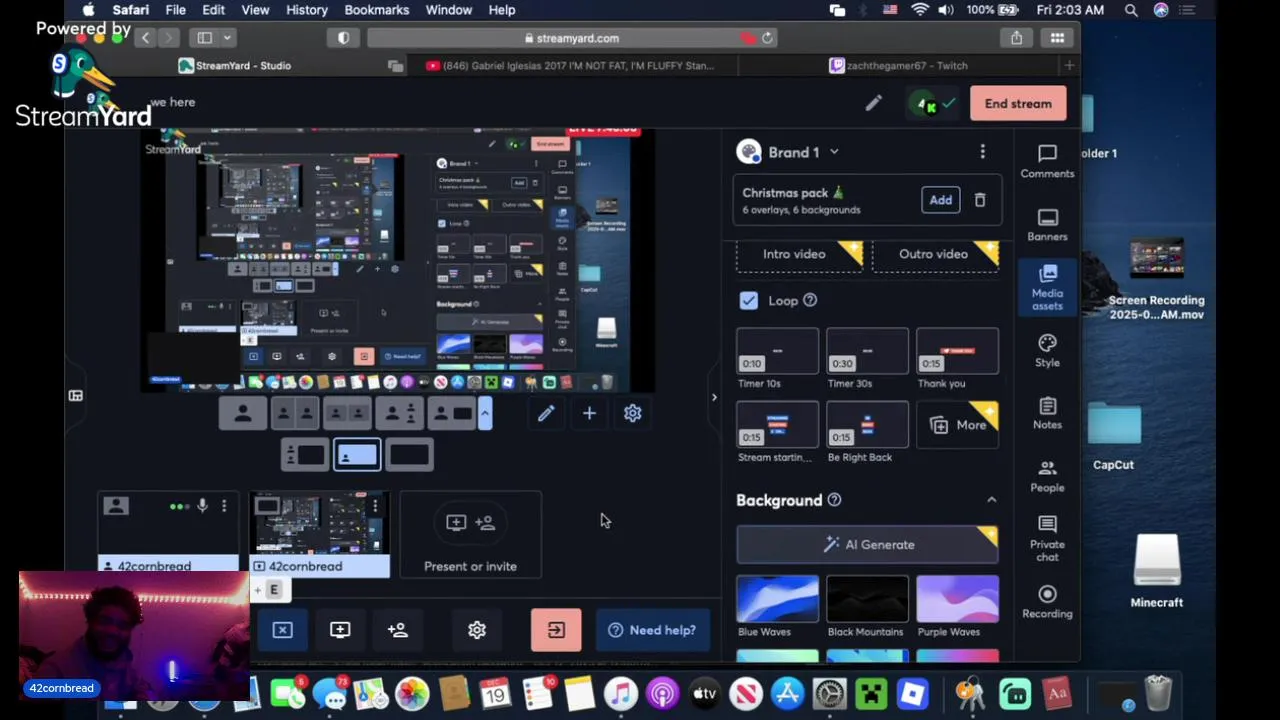Click Present or invite card
Screen dimensions: 1280x720
[470, 534]
